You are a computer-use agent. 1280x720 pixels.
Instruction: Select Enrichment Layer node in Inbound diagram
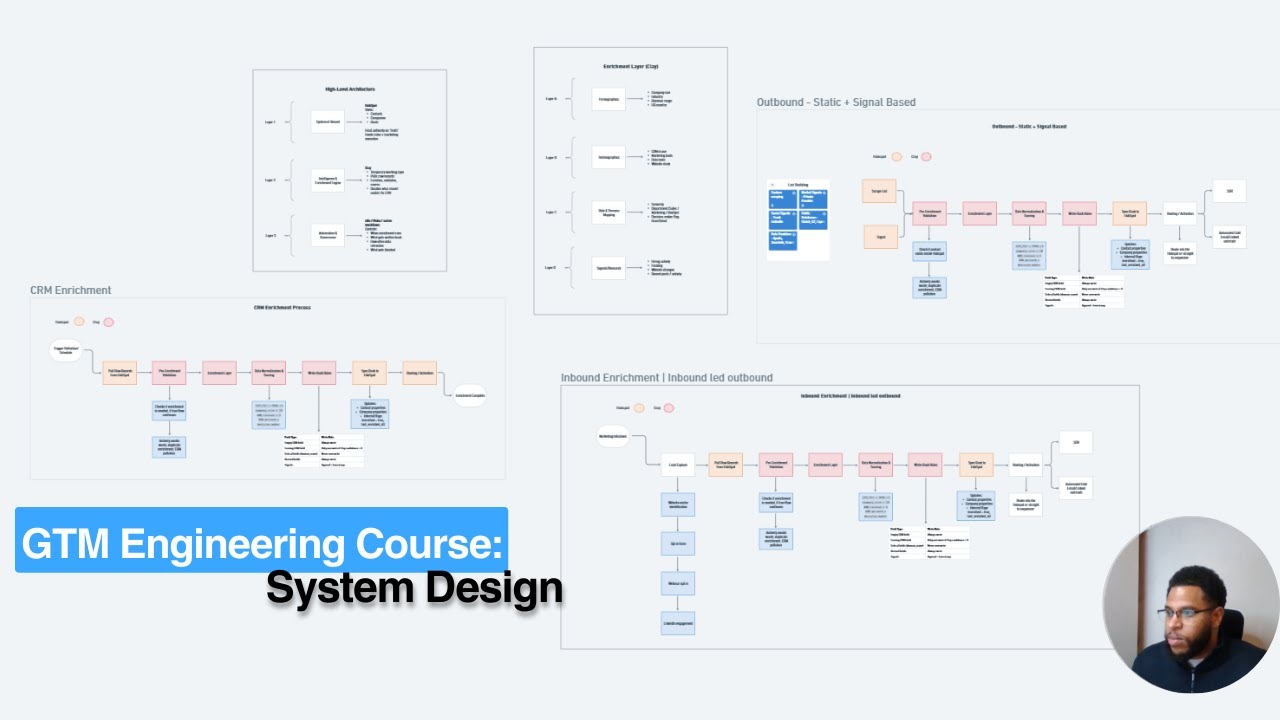(x=825, y=465)
